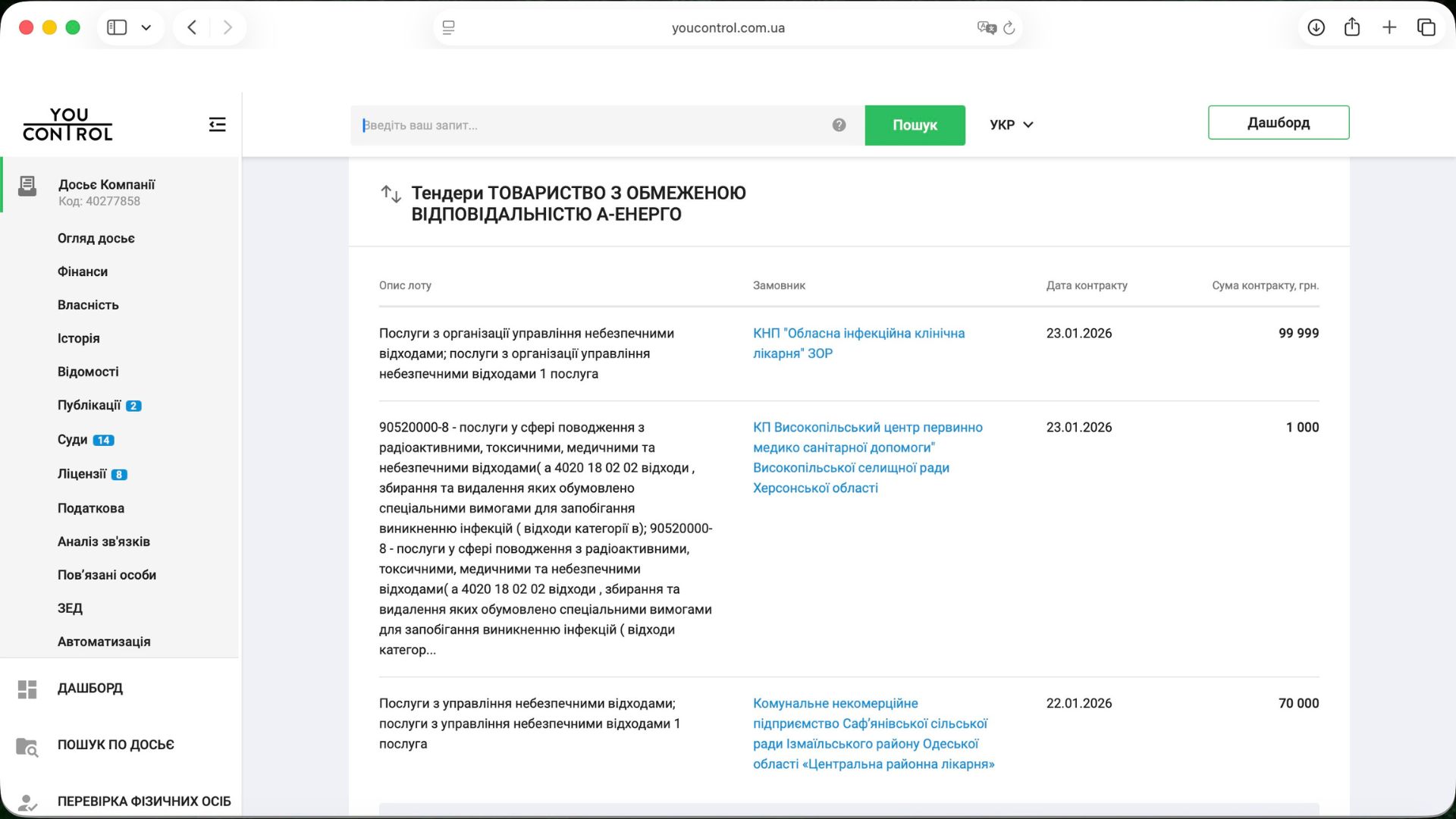1456x819 pixels.
Task: Open the Суди section with 14 badge
Action: point(74,439)
